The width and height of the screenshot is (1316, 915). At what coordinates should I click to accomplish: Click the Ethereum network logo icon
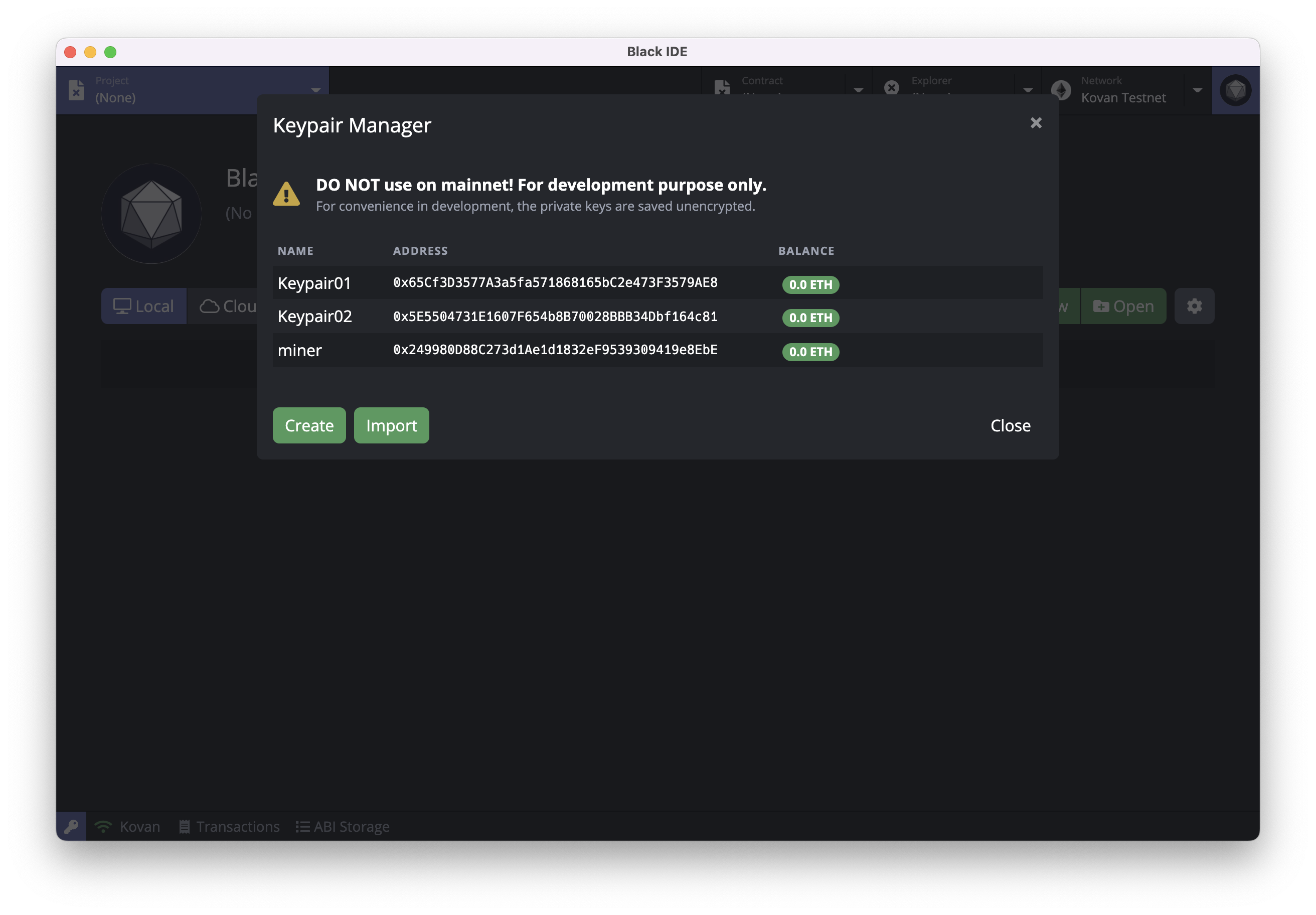click(1061, 90)
